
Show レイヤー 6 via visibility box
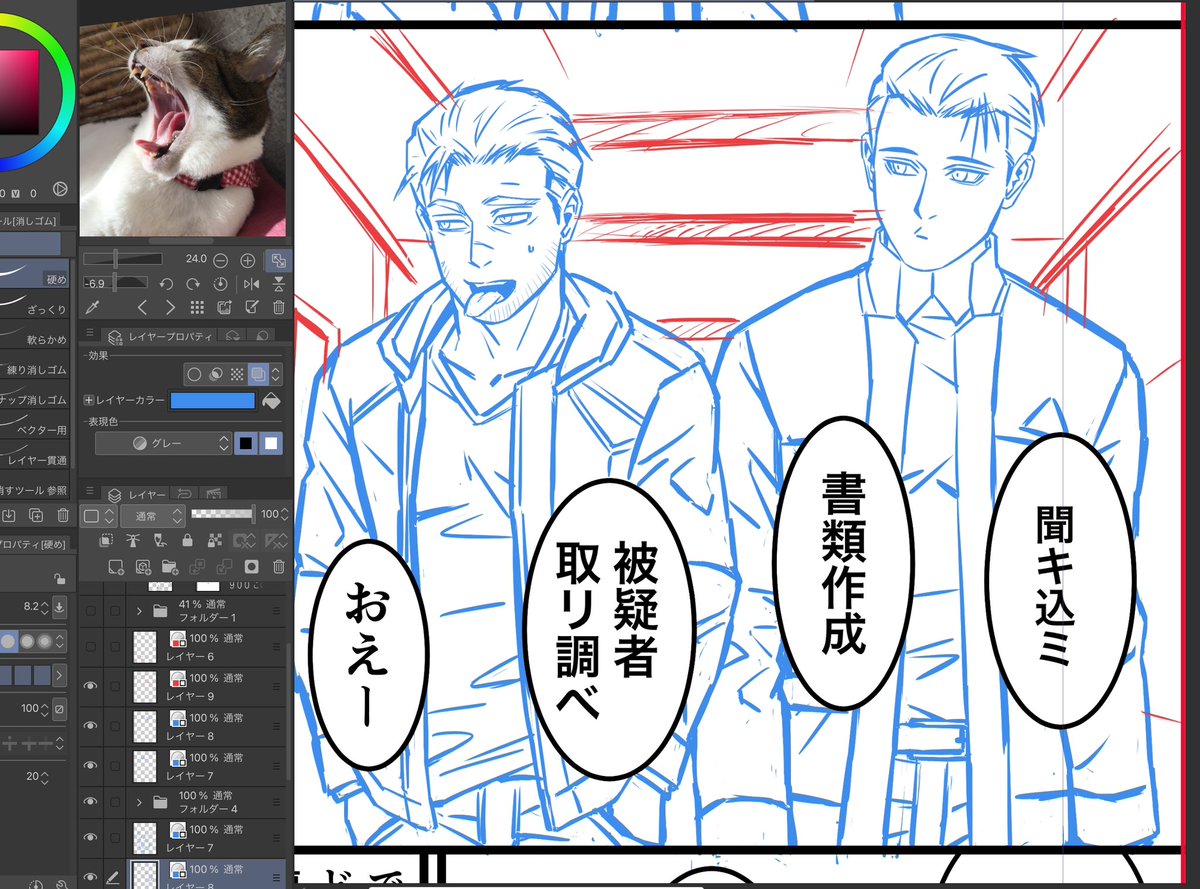[x=91, y=647]
